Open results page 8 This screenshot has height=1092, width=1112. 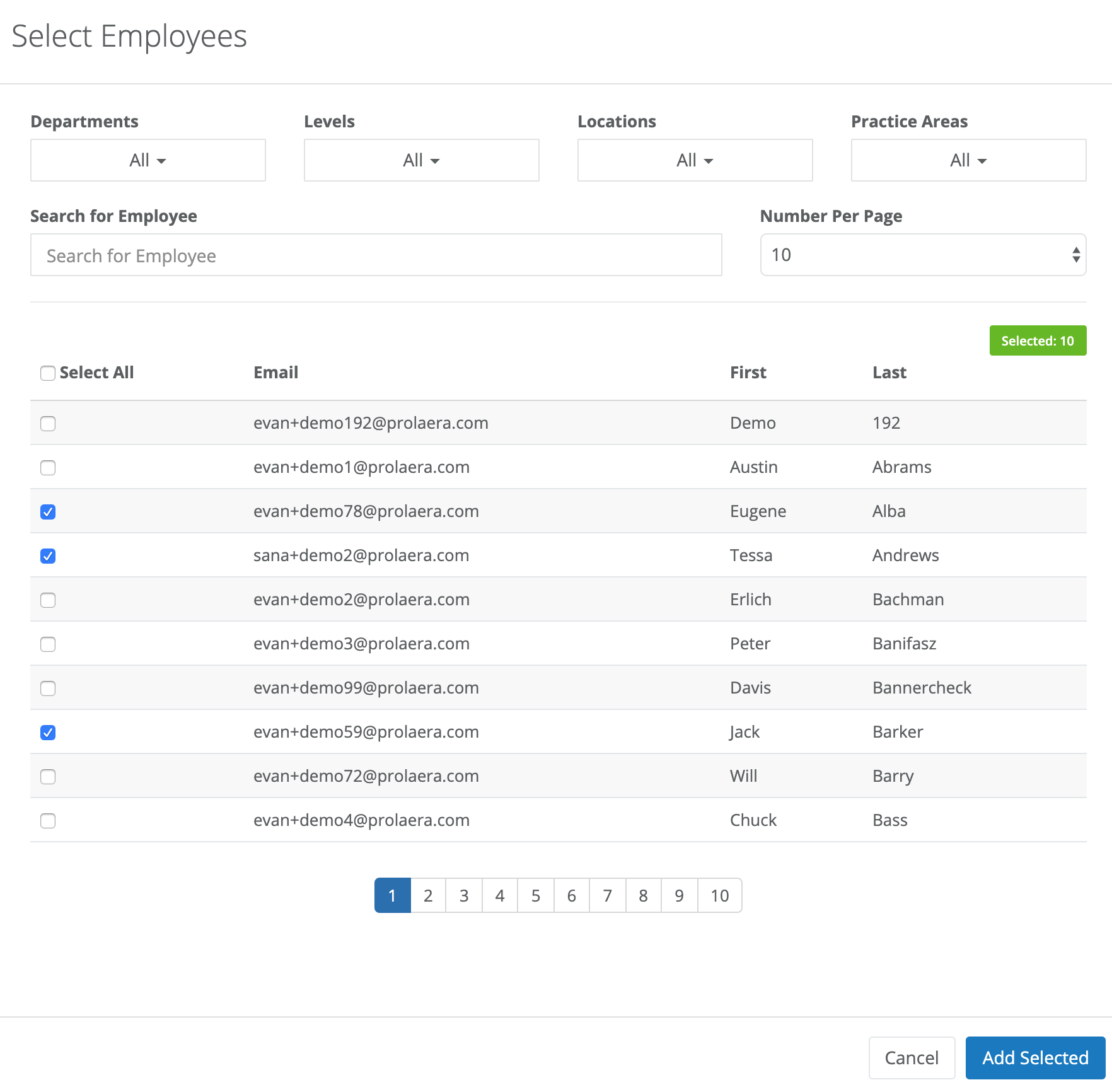[644, 895]
